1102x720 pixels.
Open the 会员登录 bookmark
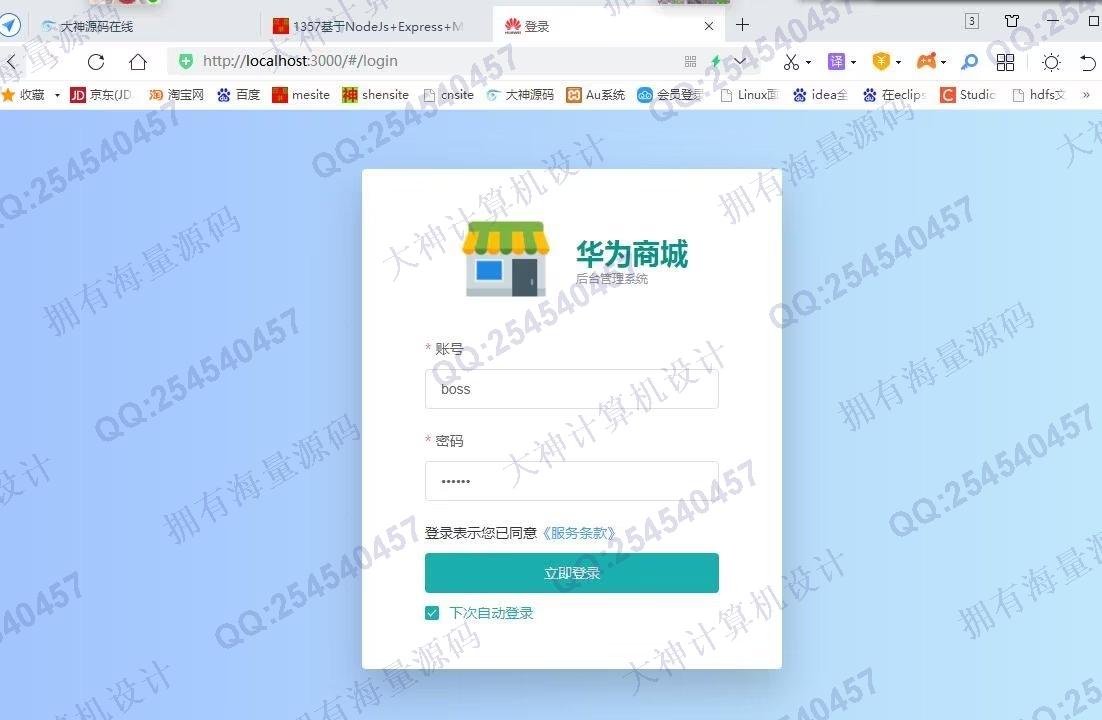click(670, 95)
